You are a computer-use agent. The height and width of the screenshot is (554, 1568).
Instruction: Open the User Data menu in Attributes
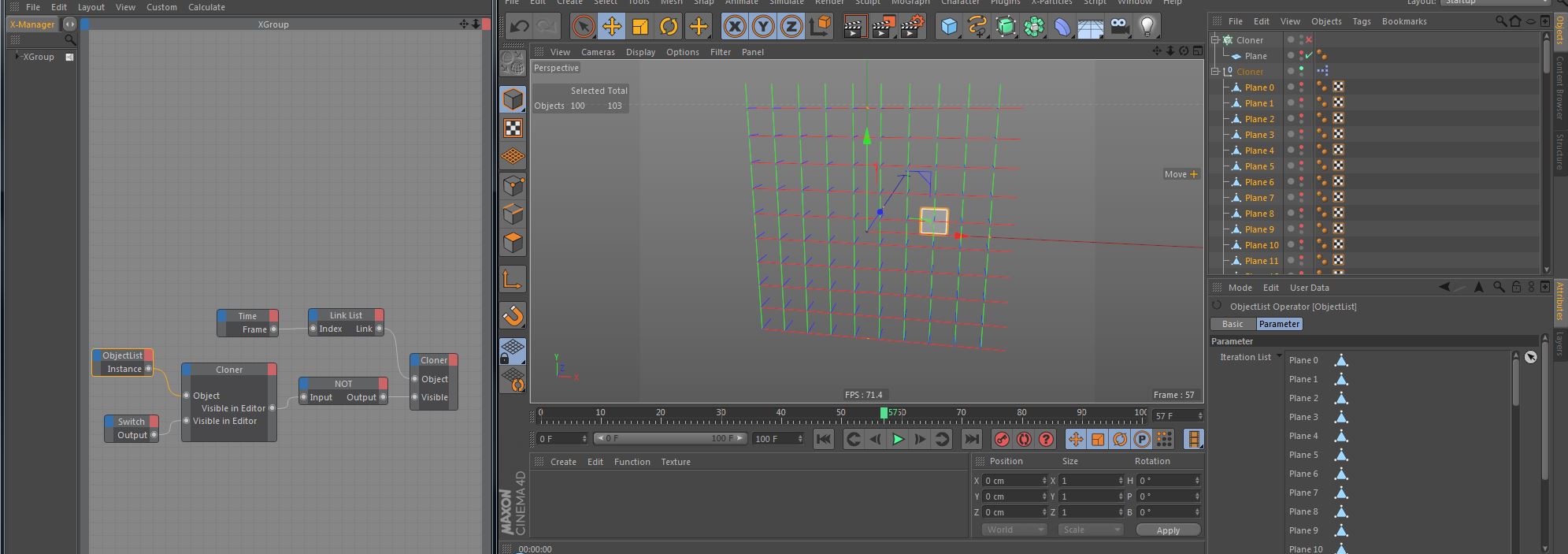tap(1309, 288)
